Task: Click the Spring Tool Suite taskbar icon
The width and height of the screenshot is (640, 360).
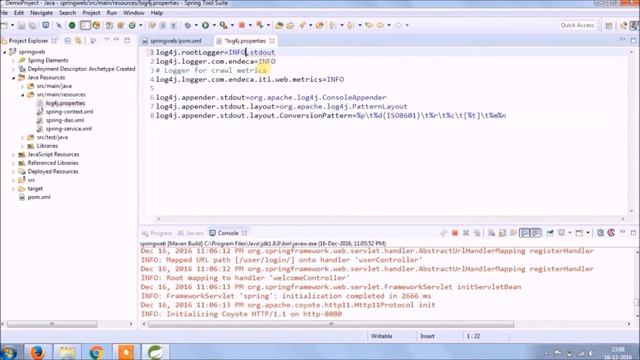Action: tap(155, 352)
